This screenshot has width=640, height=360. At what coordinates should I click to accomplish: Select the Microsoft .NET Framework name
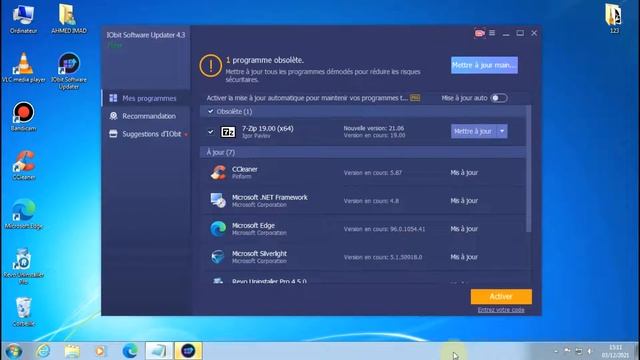(269, 197)
